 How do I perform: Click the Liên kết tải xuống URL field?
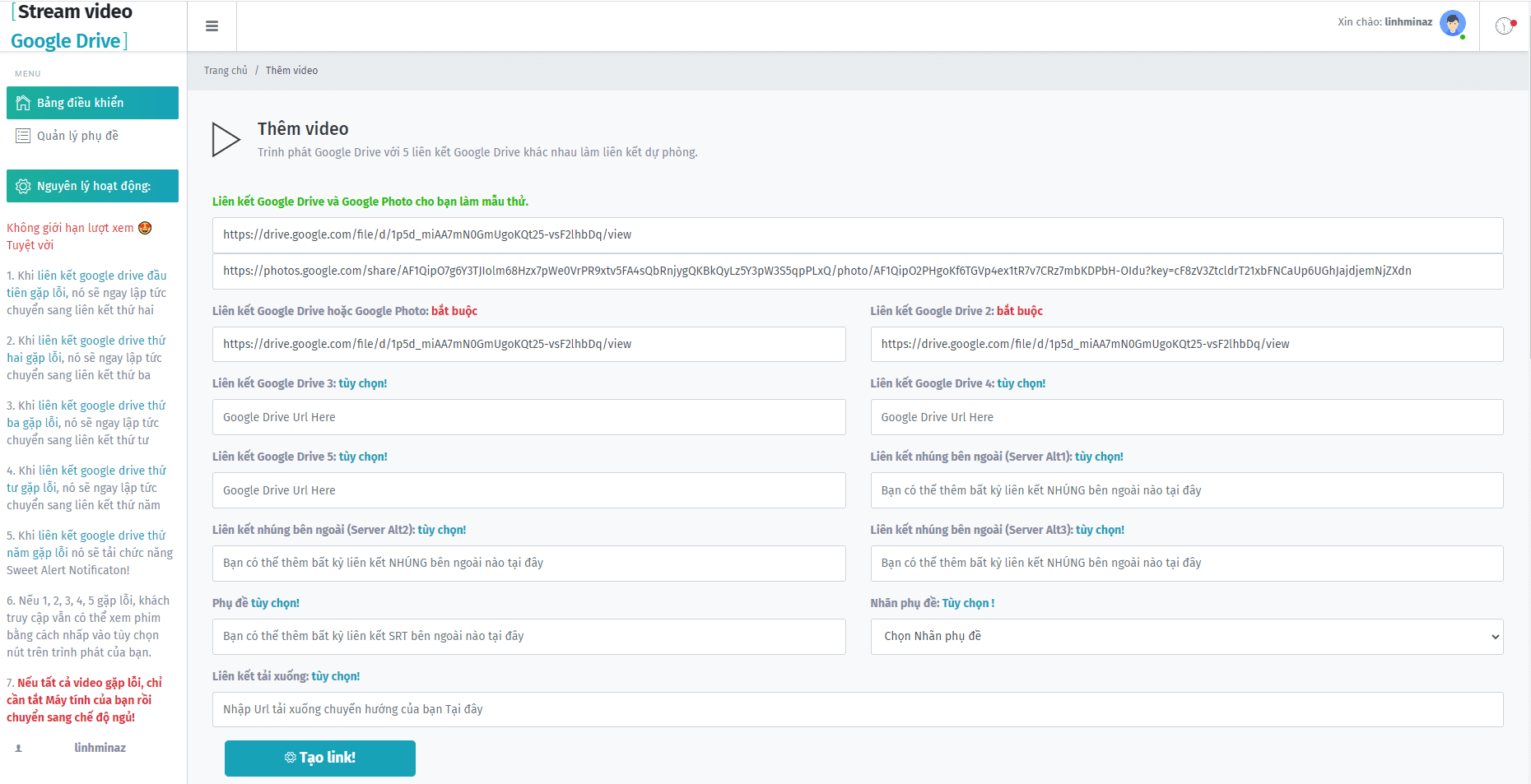[x=858, y=709]
